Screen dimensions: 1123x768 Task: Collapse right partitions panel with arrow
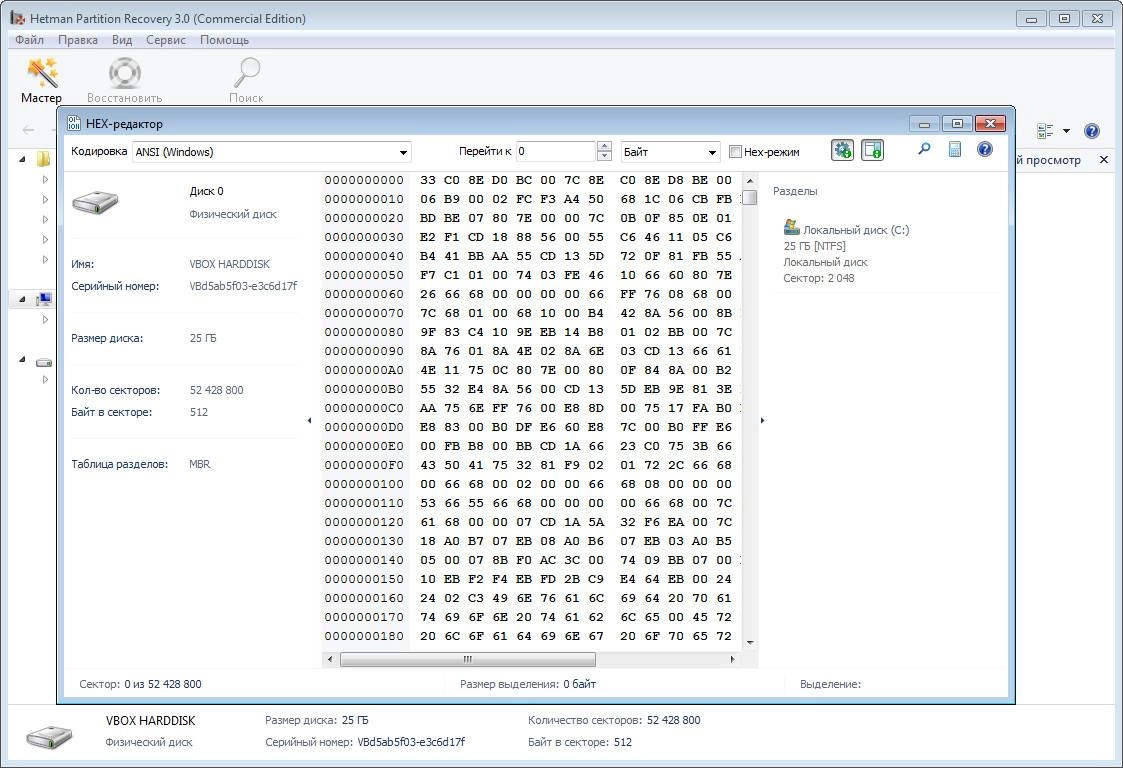tap(762, 421)
